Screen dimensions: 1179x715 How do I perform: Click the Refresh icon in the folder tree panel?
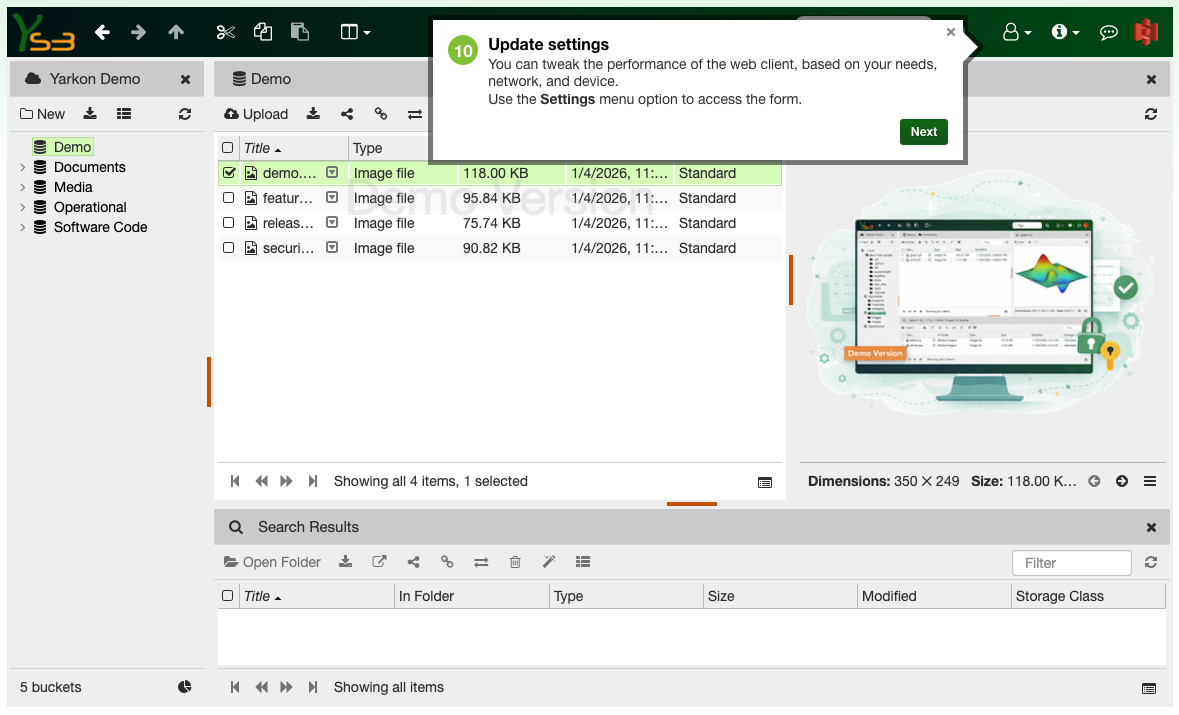185,114
